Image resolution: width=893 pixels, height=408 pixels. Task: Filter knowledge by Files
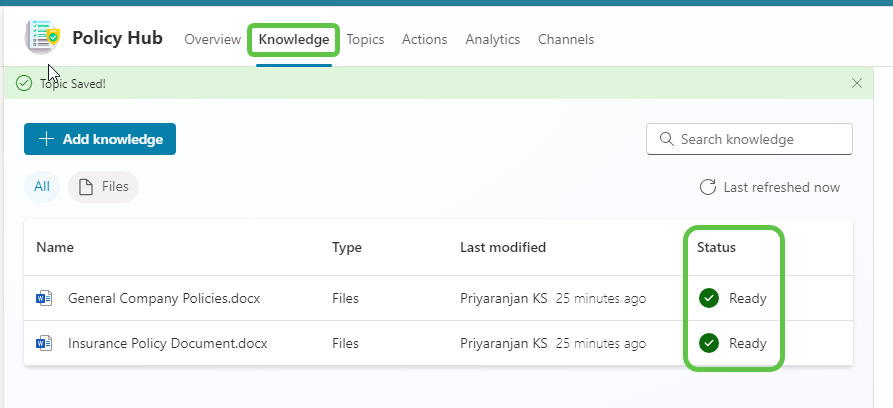click(104, 187)
